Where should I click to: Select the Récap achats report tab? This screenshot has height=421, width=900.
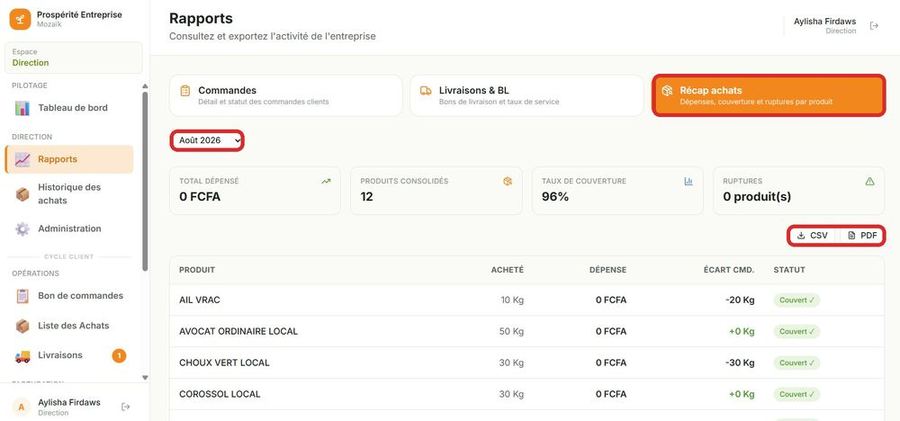(x=769, y=95)
